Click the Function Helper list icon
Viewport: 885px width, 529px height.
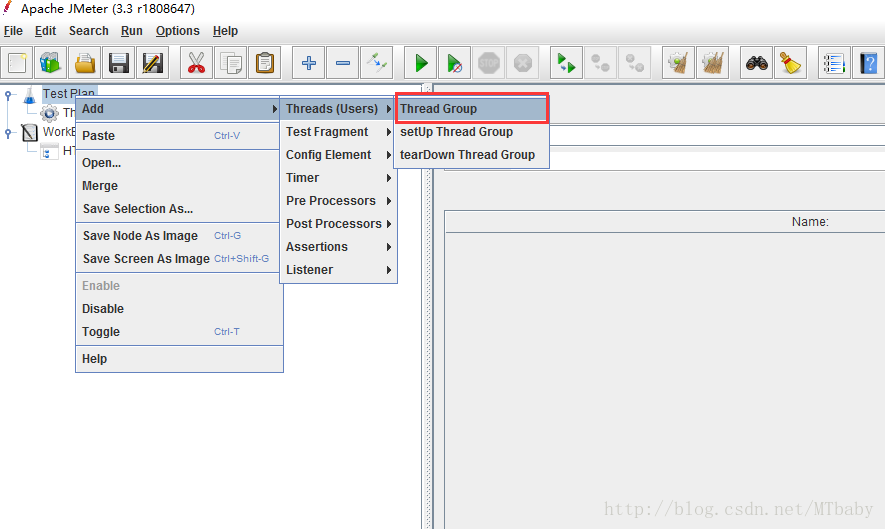pos(834,63)
